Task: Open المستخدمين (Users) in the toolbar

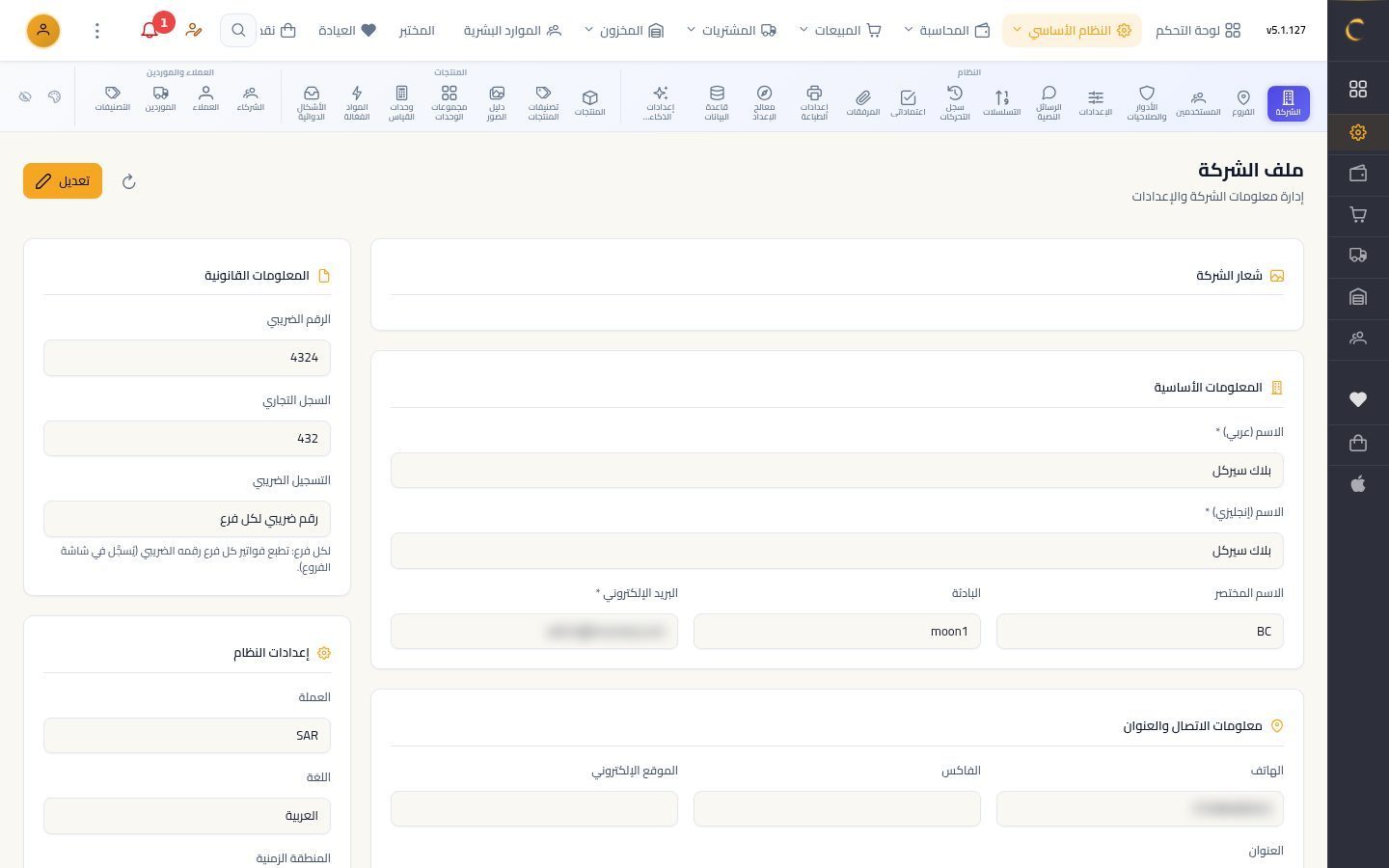Action: coord(1198,102)
